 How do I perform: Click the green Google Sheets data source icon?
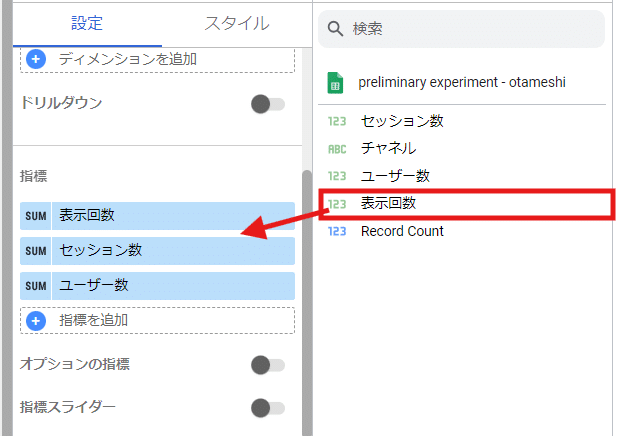point(335,83)
